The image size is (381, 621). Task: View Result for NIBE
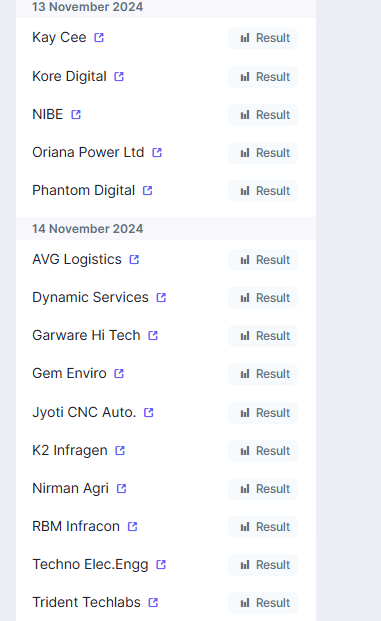[263, 115]
